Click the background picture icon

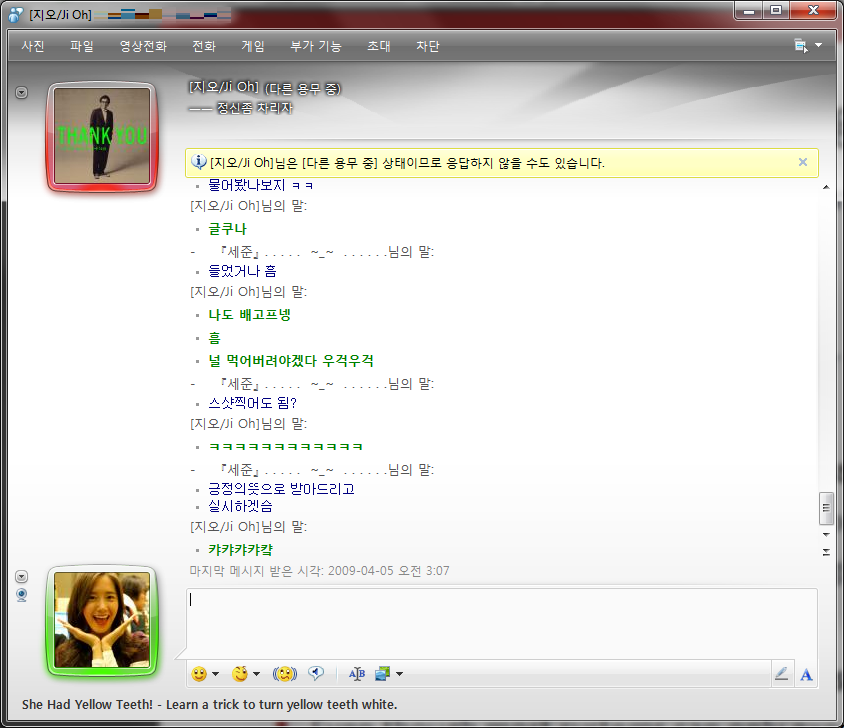[x=382, y=674]
